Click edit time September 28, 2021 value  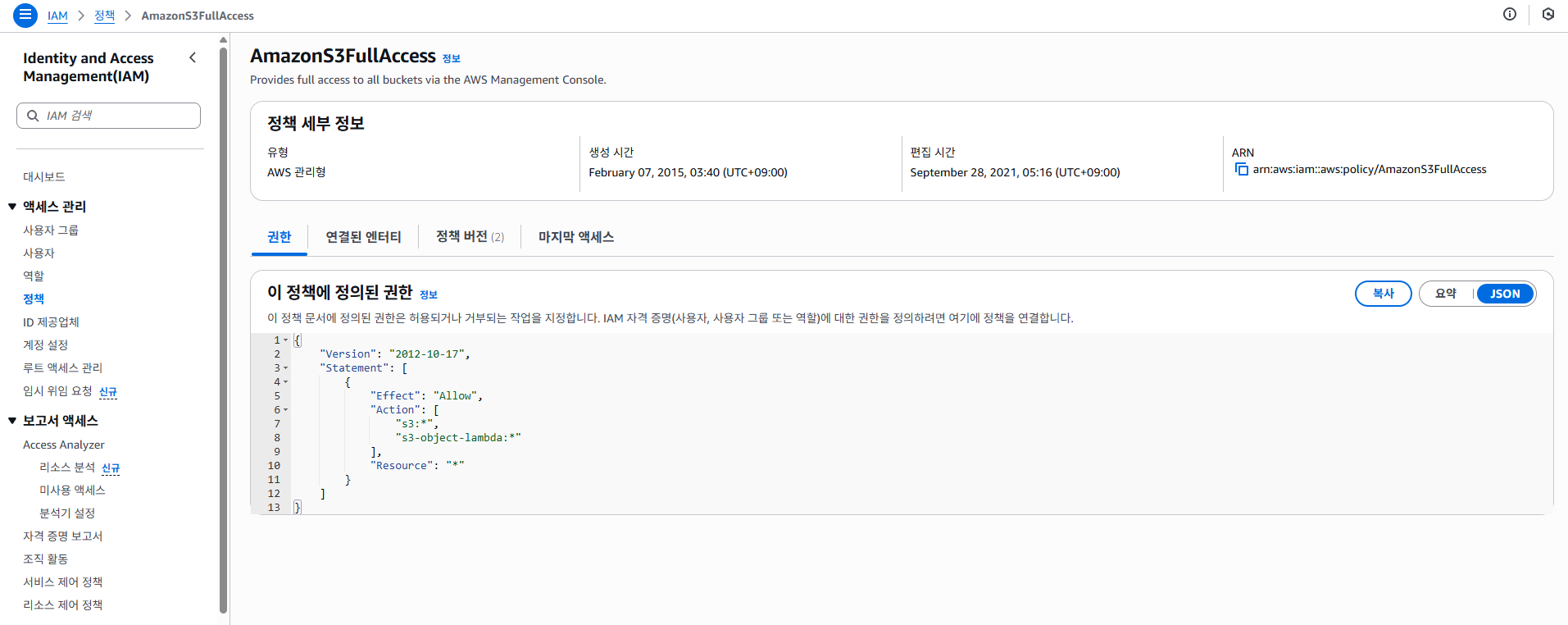coord(1015,172)
